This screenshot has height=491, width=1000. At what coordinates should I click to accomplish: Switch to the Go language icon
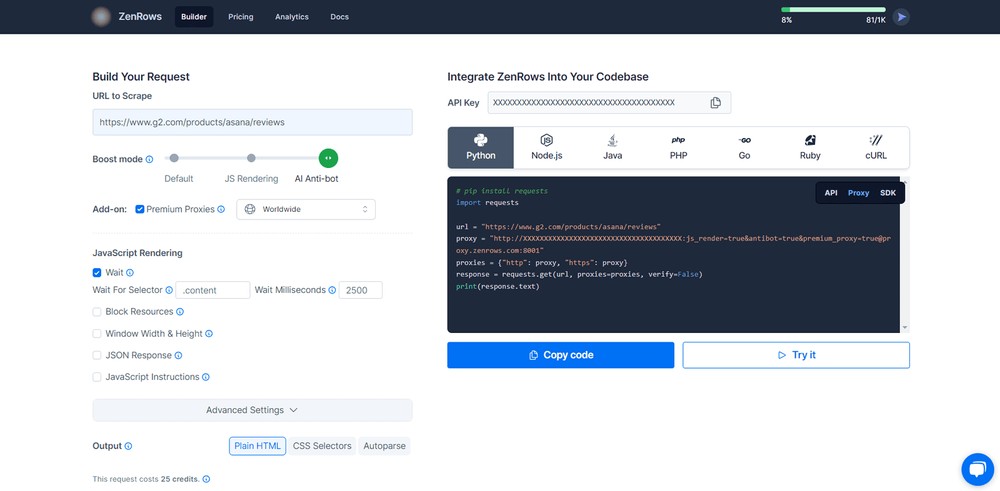[x=744, y=140]
